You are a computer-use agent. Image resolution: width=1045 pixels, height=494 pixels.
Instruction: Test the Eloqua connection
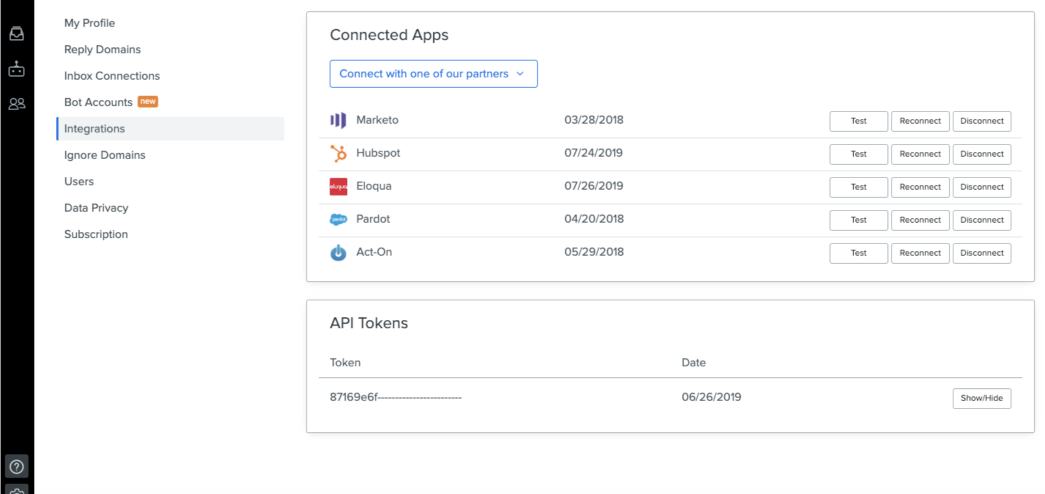(x=858, y=187)
